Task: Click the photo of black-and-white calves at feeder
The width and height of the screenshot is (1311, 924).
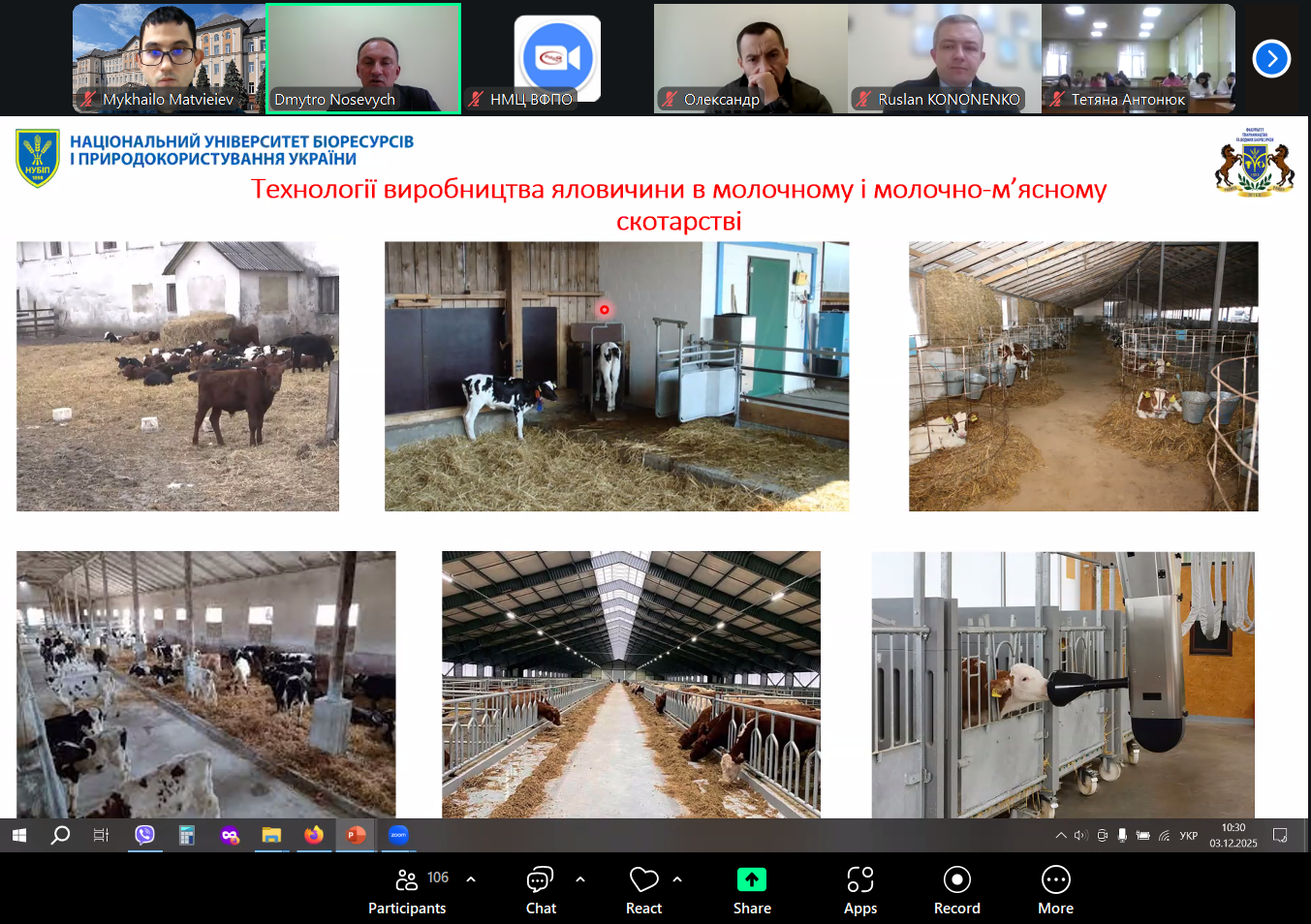Action: pos(616,376)
